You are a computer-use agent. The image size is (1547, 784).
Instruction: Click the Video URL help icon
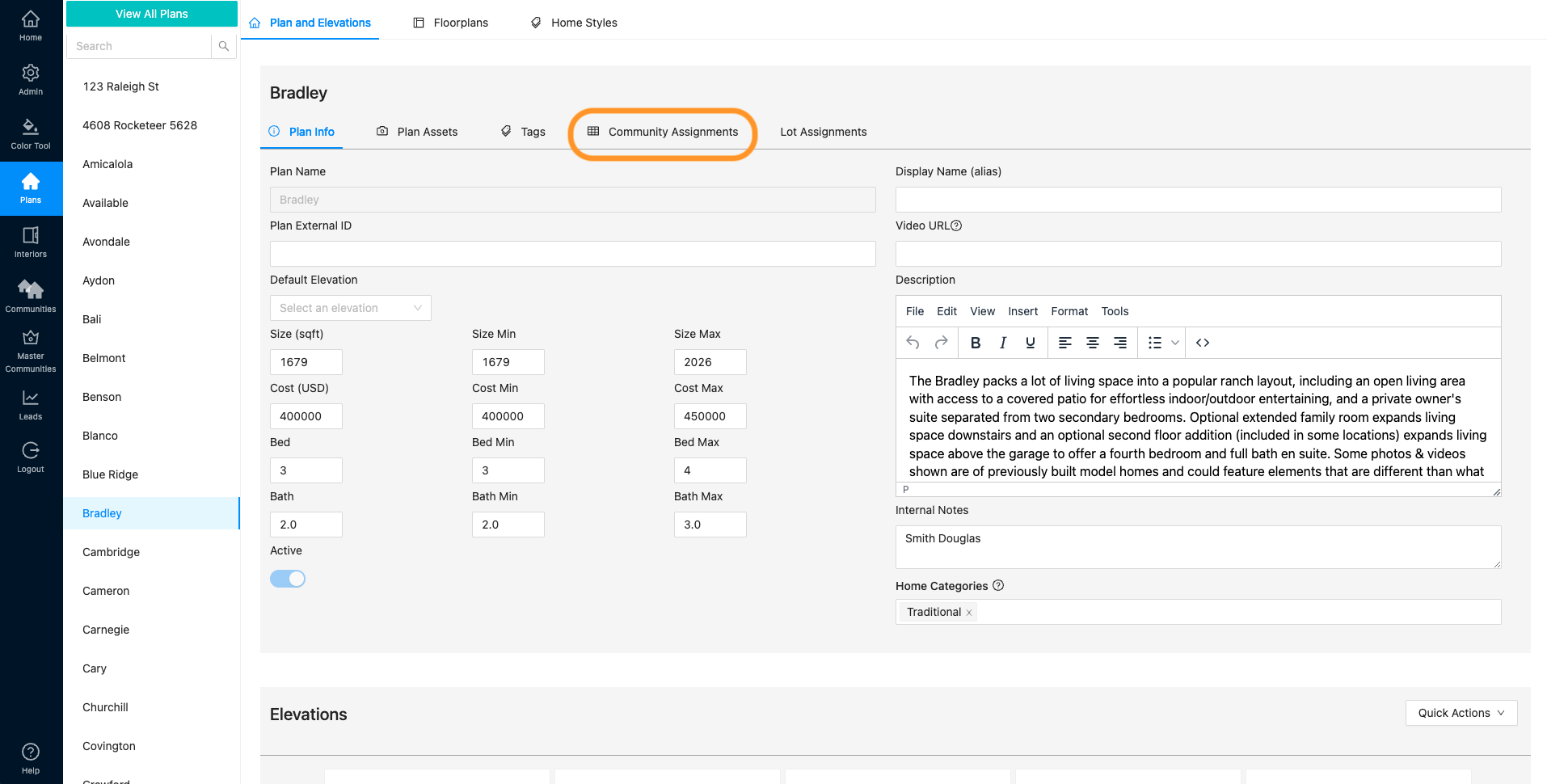956,226
